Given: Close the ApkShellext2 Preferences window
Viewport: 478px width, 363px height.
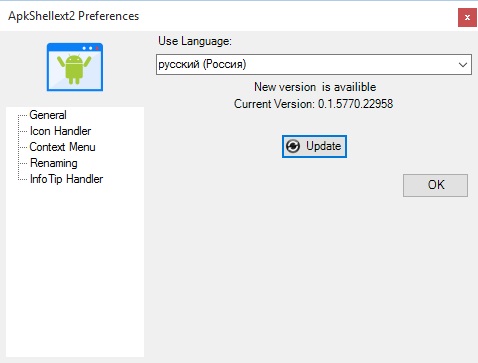Looking at the screenshot, I should 467,18.
